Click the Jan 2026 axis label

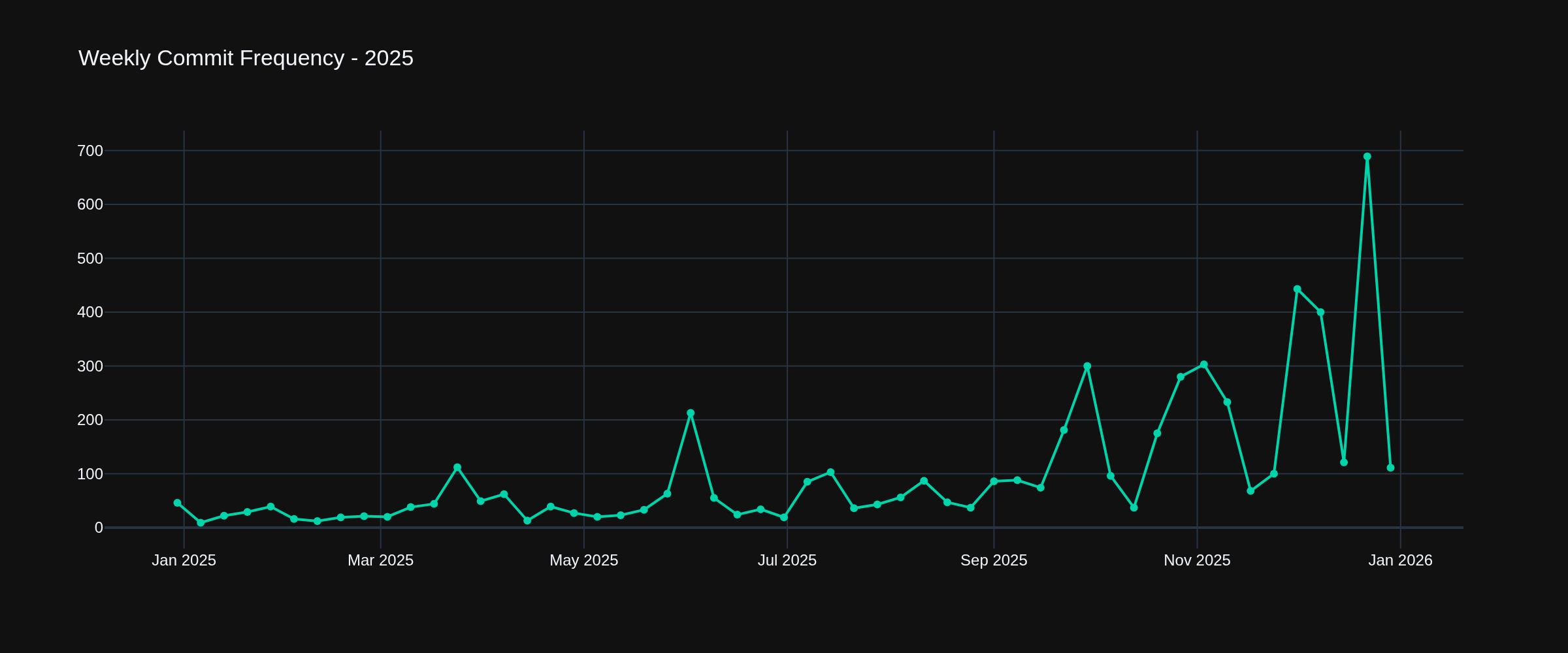tap(1401, 560)
